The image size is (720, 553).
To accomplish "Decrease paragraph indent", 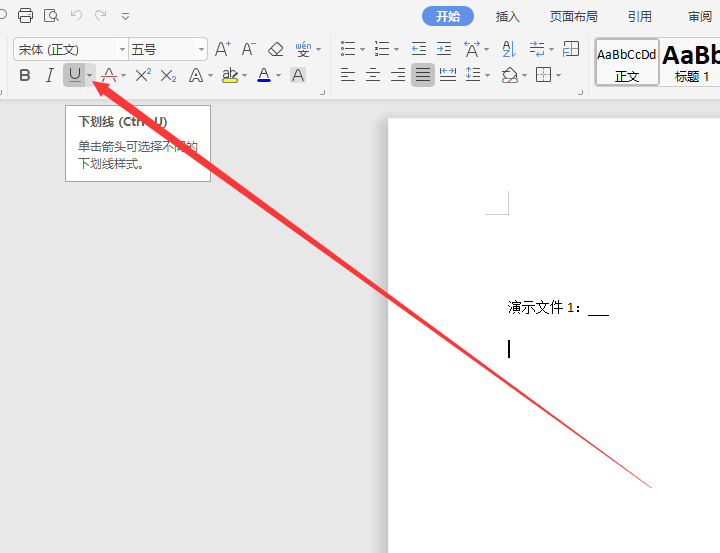I will pos(419,48).
